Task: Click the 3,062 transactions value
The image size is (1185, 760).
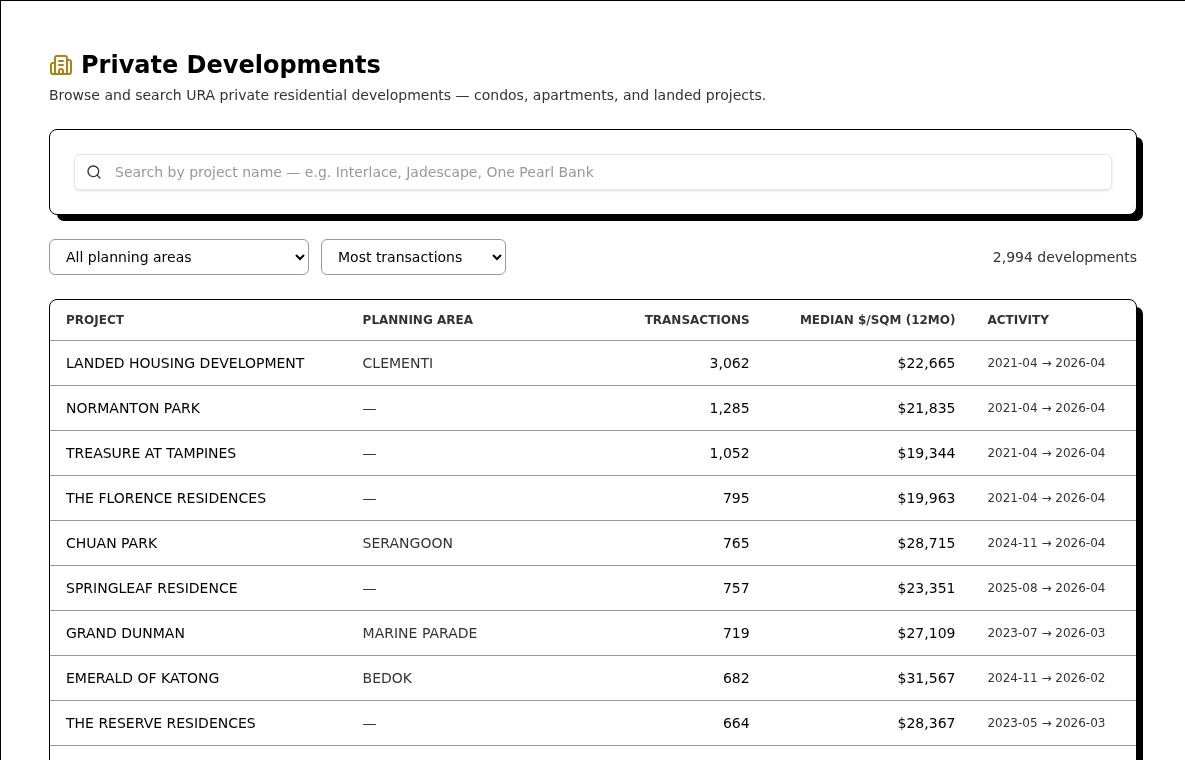Action: click(x=729, y=363)
